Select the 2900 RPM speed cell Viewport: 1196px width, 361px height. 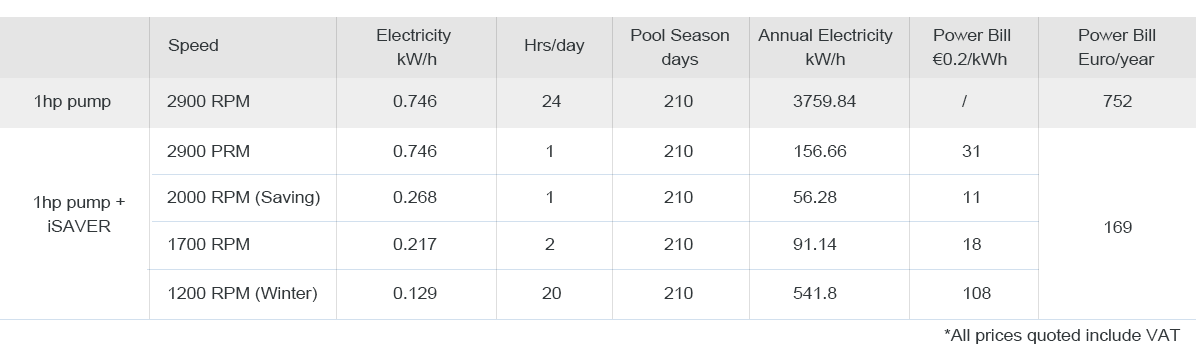(208, 102)
